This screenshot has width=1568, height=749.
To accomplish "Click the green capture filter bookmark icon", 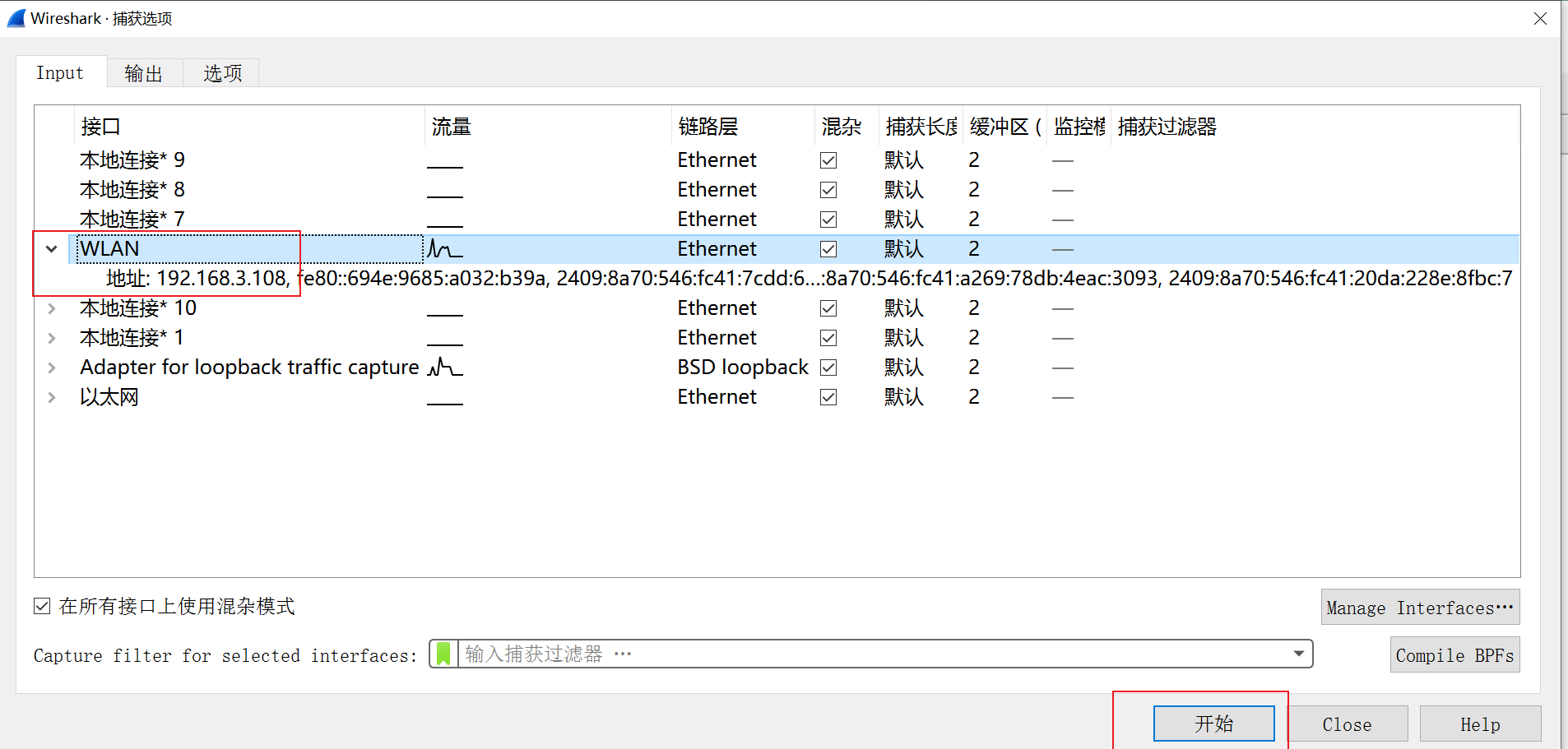I will pos(443,654).
